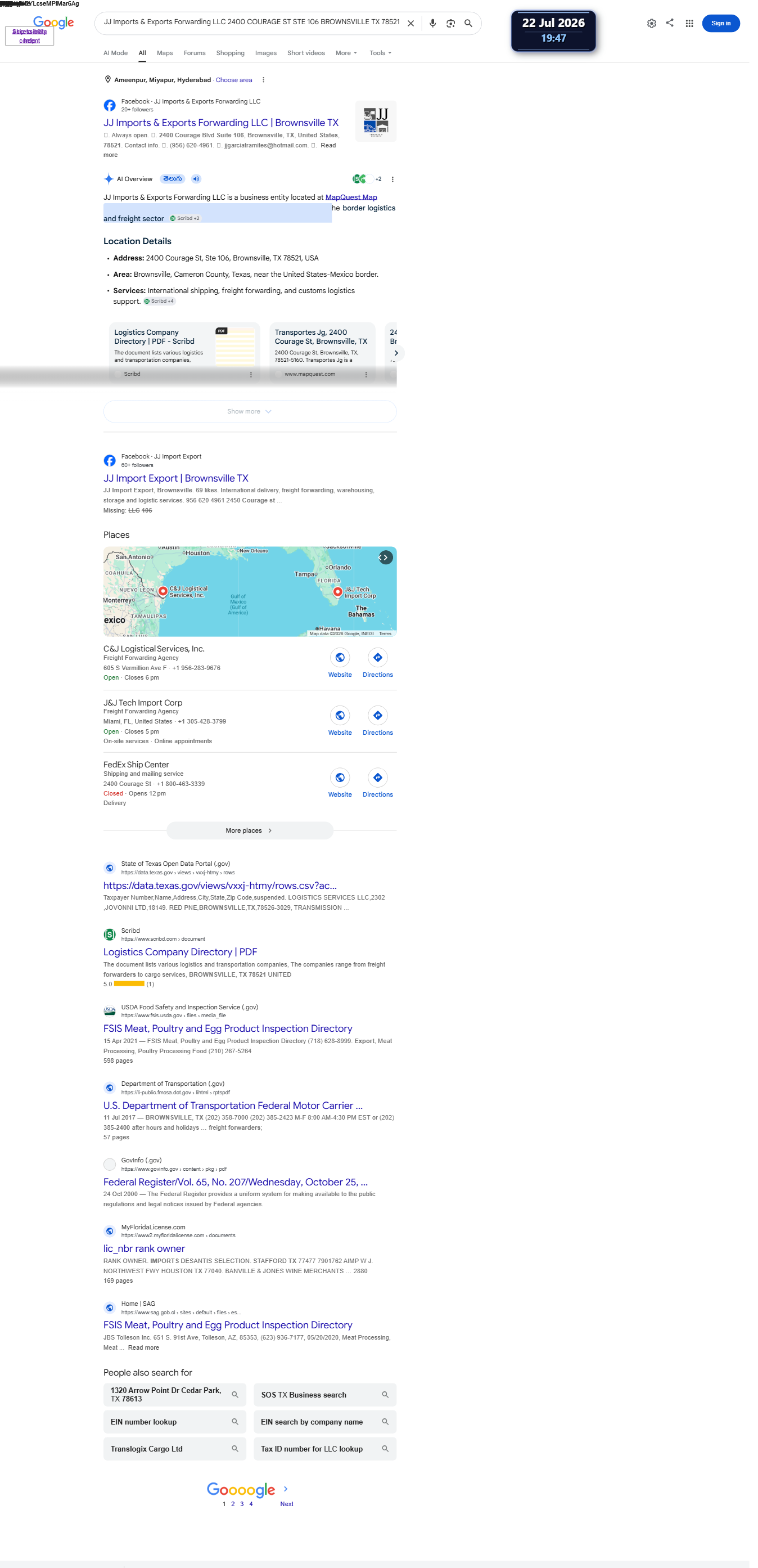The width and height of the screenshot is (758, 1568).
Task: Open search by image camera icon
Action: (x=451, y=23)
